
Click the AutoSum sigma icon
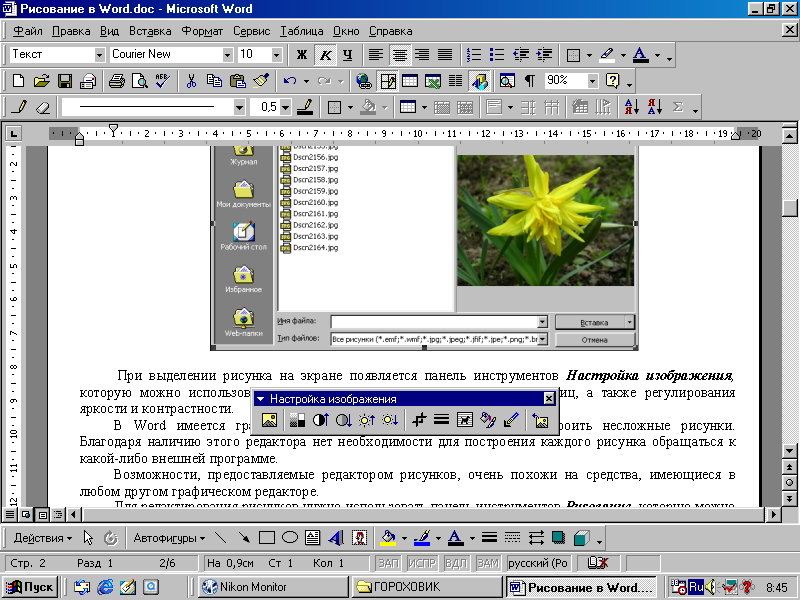678,107
